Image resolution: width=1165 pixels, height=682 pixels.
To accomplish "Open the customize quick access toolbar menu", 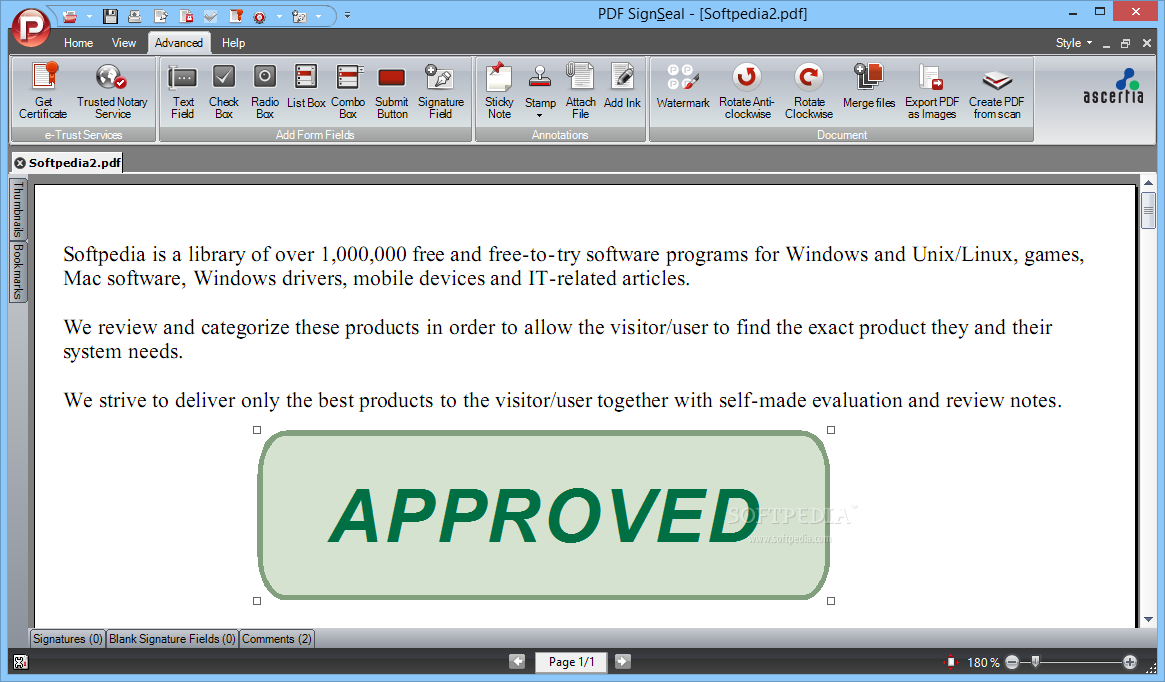I will (347, 16).
